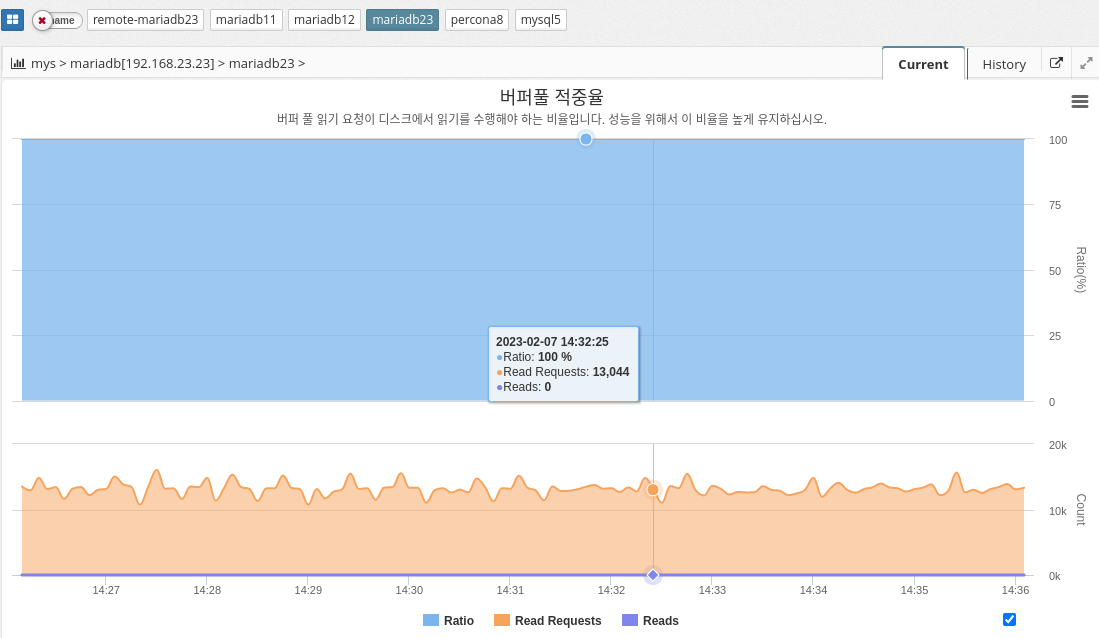The width and height of the screenshot is (1099, 638).
Task: Switch to the mariadb12 instance
Action: point(324,20)
